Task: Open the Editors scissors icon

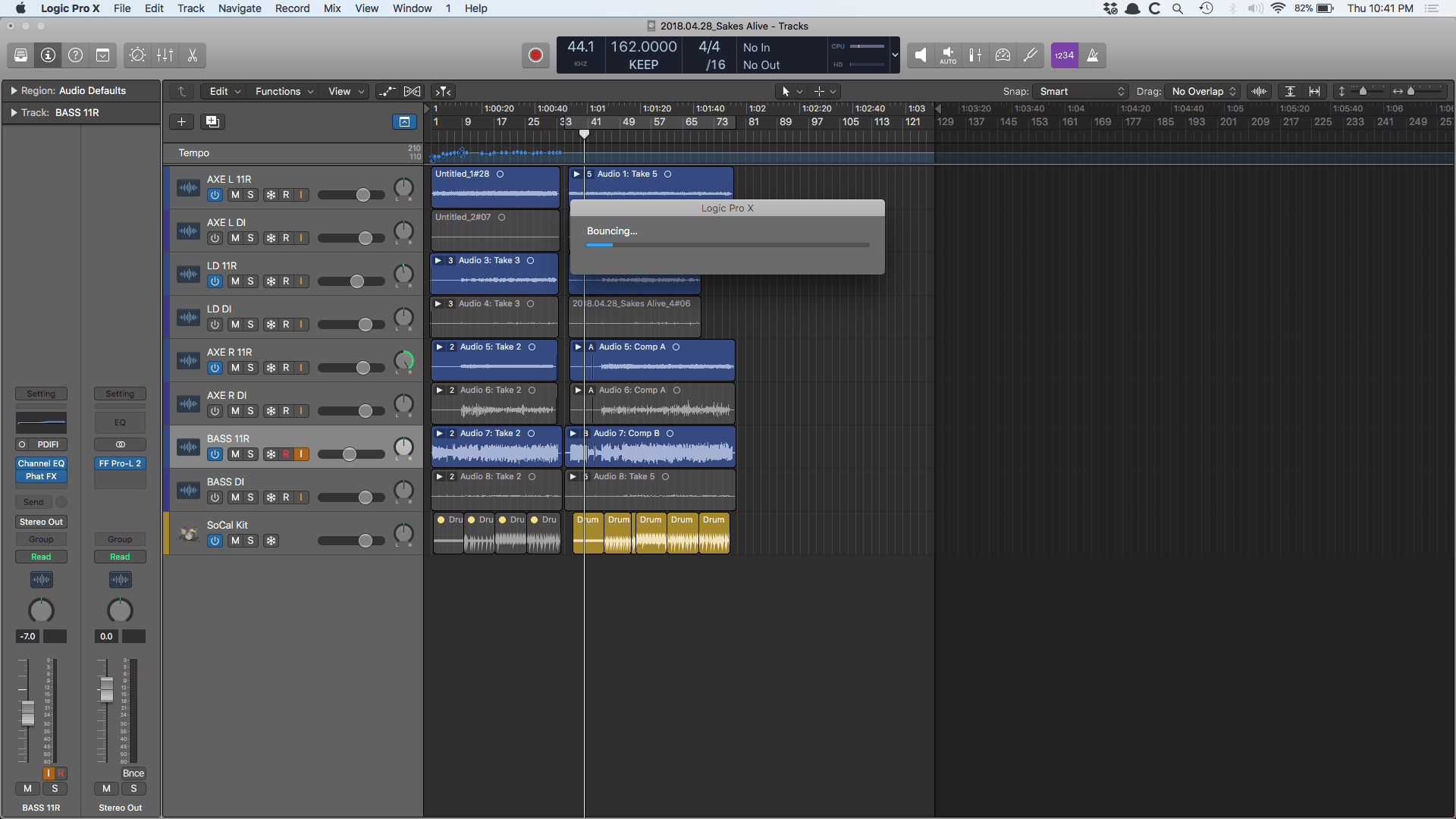Action: coord(192,55)
